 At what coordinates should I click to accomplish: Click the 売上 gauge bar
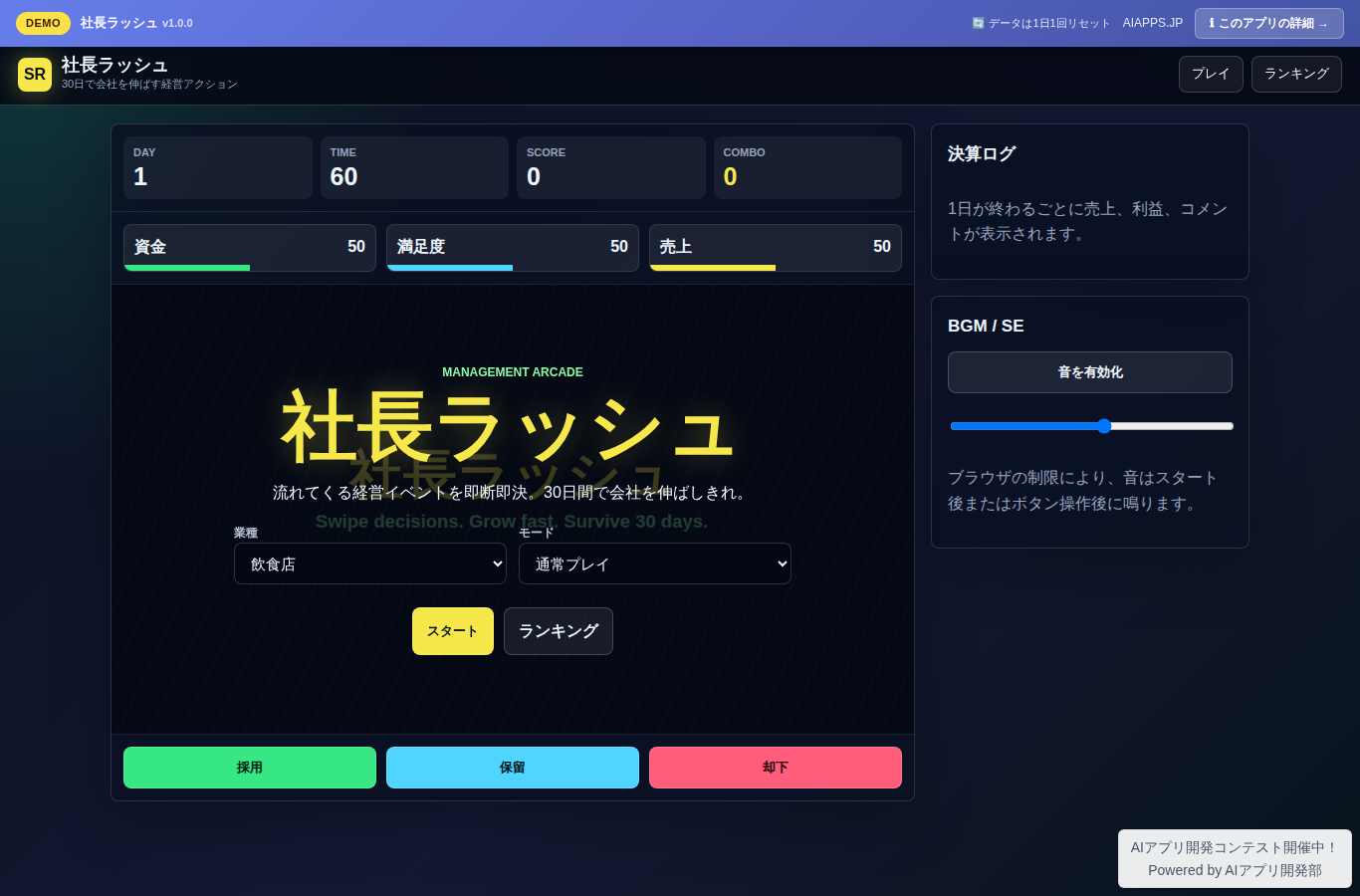point(776,248)
